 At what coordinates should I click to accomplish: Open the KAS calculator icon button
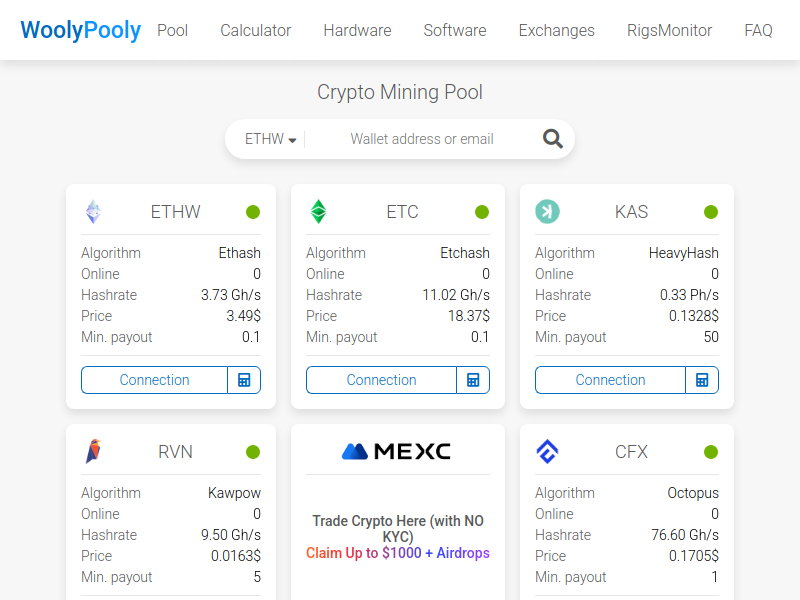pos(702,380)
